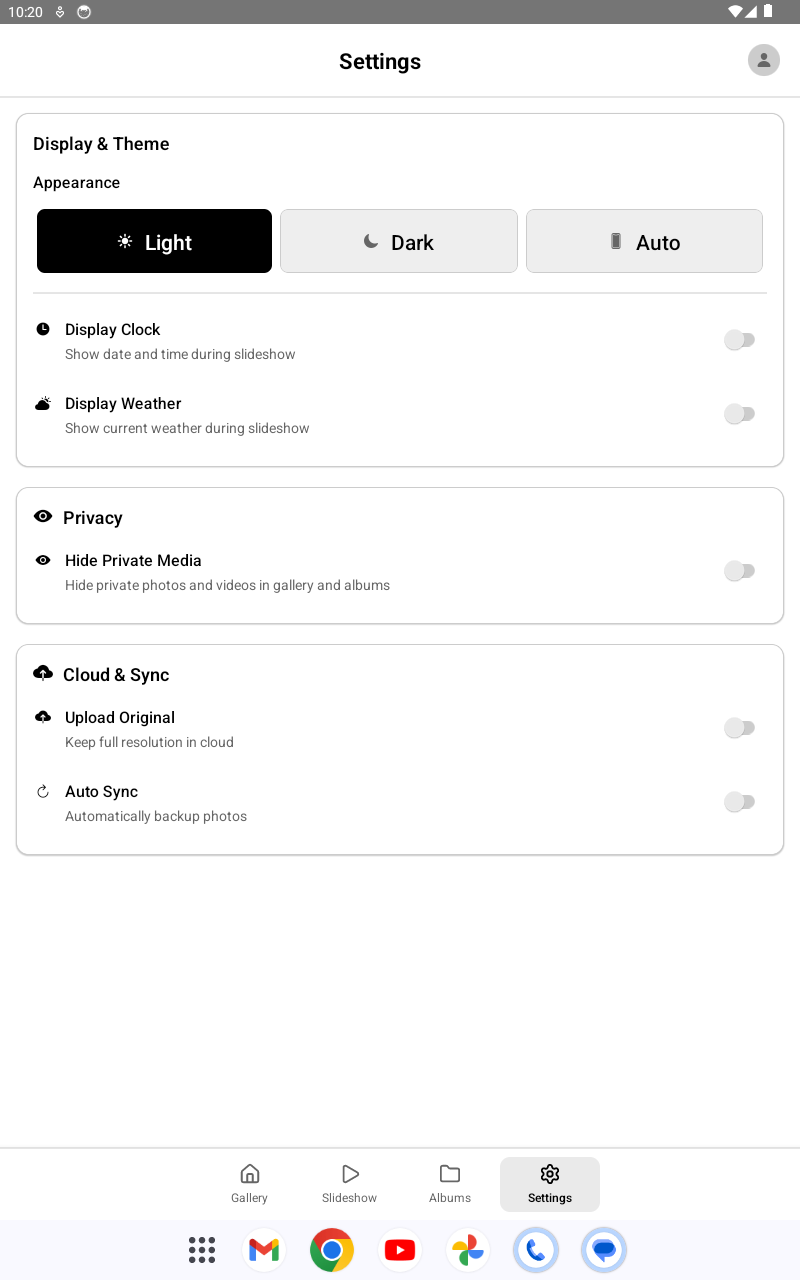The image size is (800, 1280).
Task: Enable the Display Clock toggle
Action: (740, 340)
